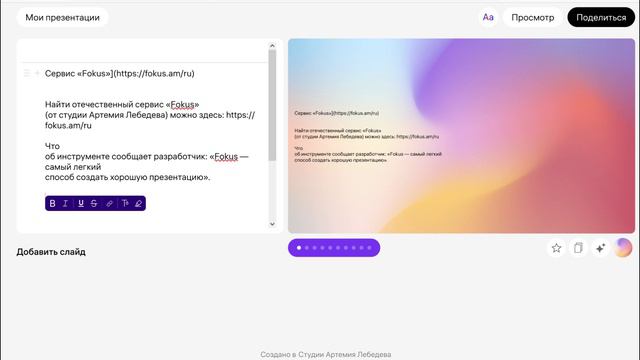This screenshot has height=360, width=640.
Task: Insert a link using the chain icon
Action: pyautogui.click(x=109, y=203)
